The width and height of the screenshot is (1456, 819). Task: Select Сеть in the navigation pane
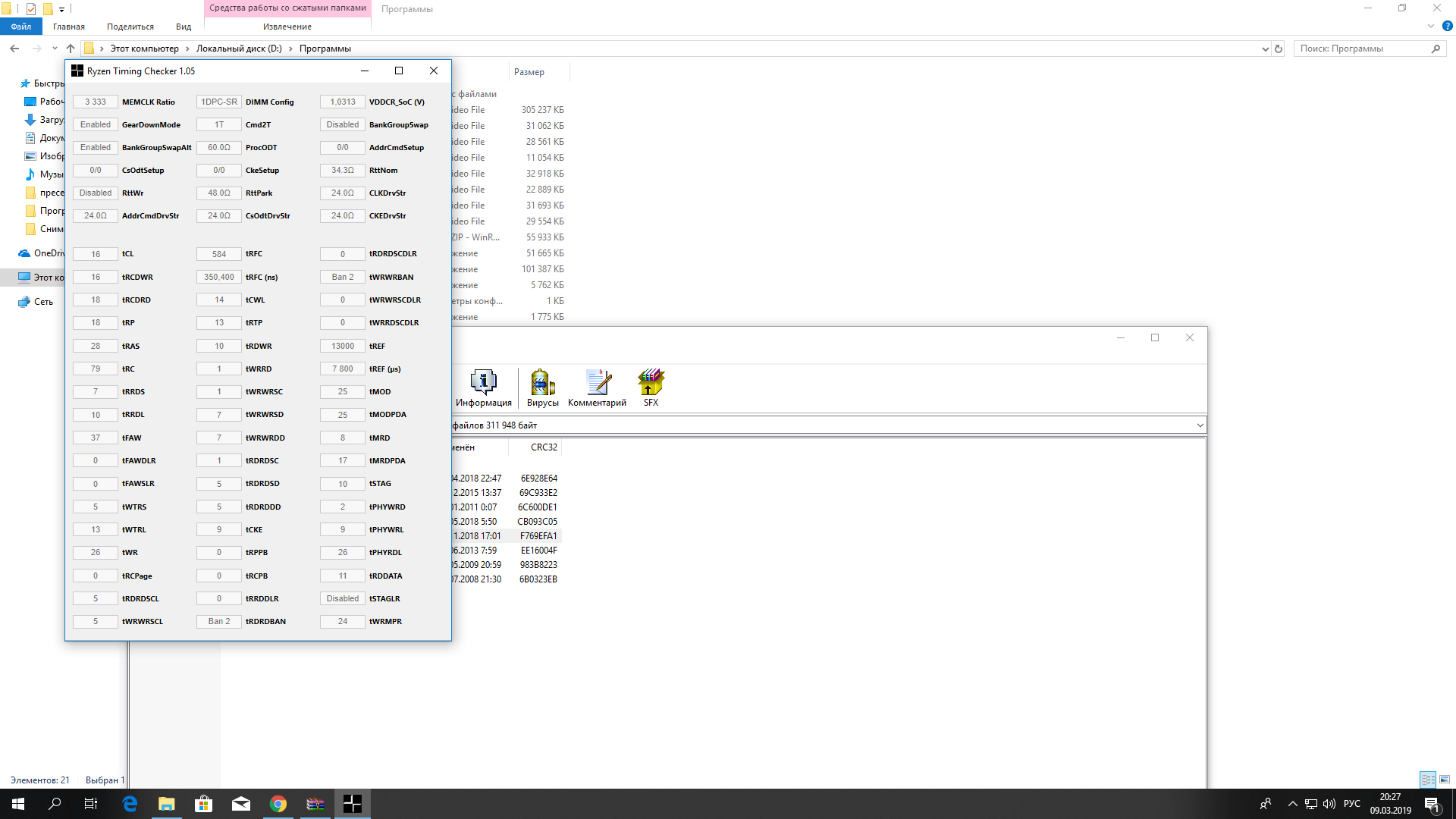[x=43, y=302]
